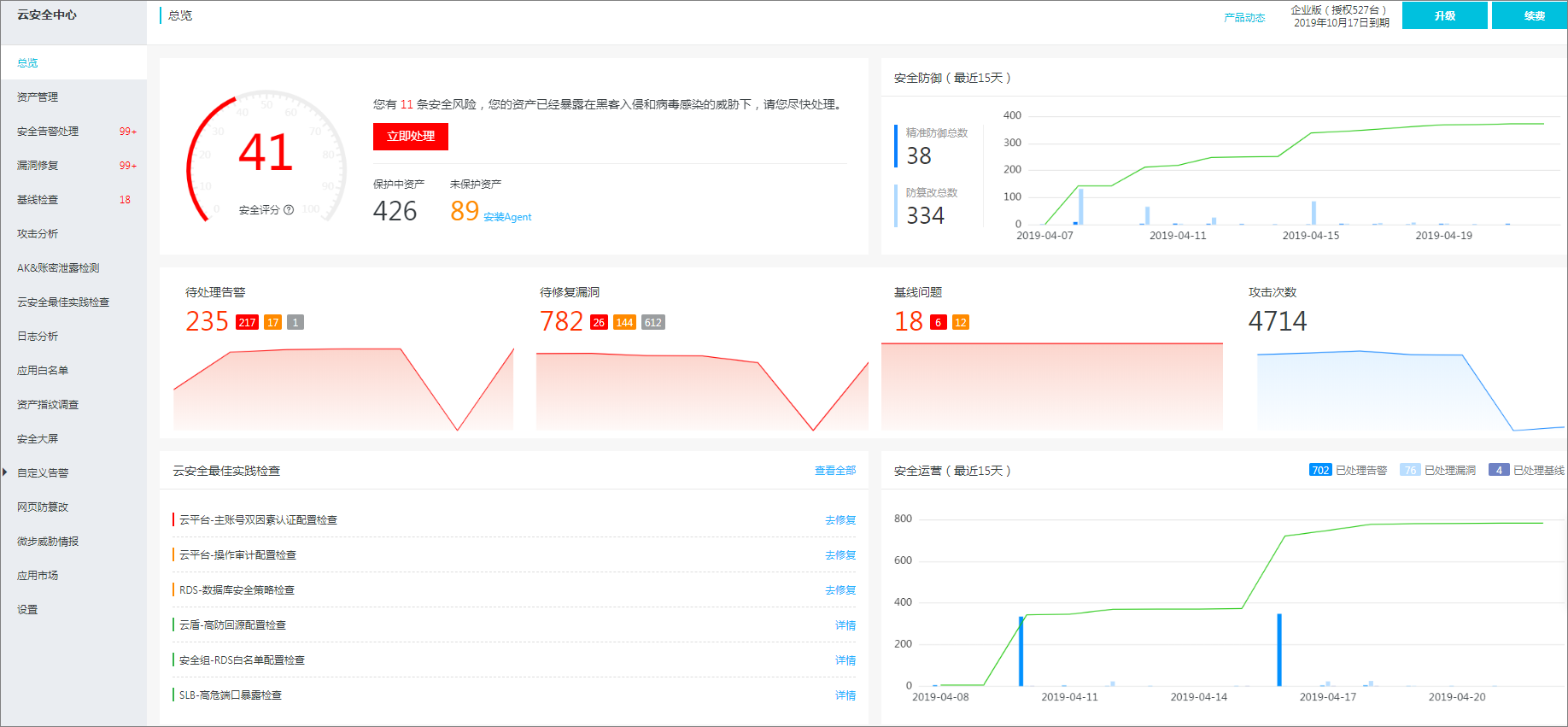Click the orange 17 badge under 待处理告警
Image resolution: width=1568 pixels, height=727 pixels.
point(273,322)
